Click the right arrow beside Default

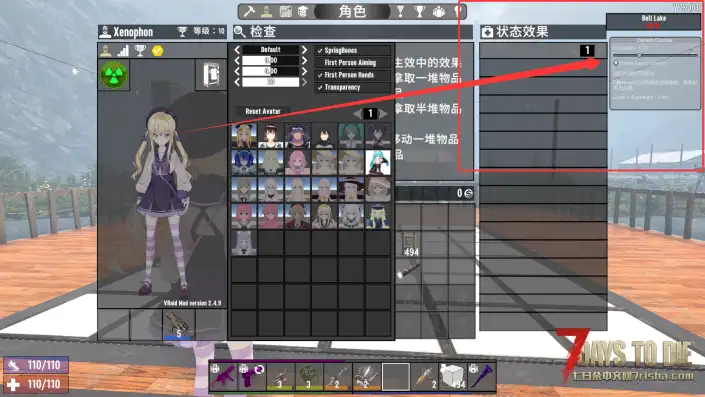point(304,49)
